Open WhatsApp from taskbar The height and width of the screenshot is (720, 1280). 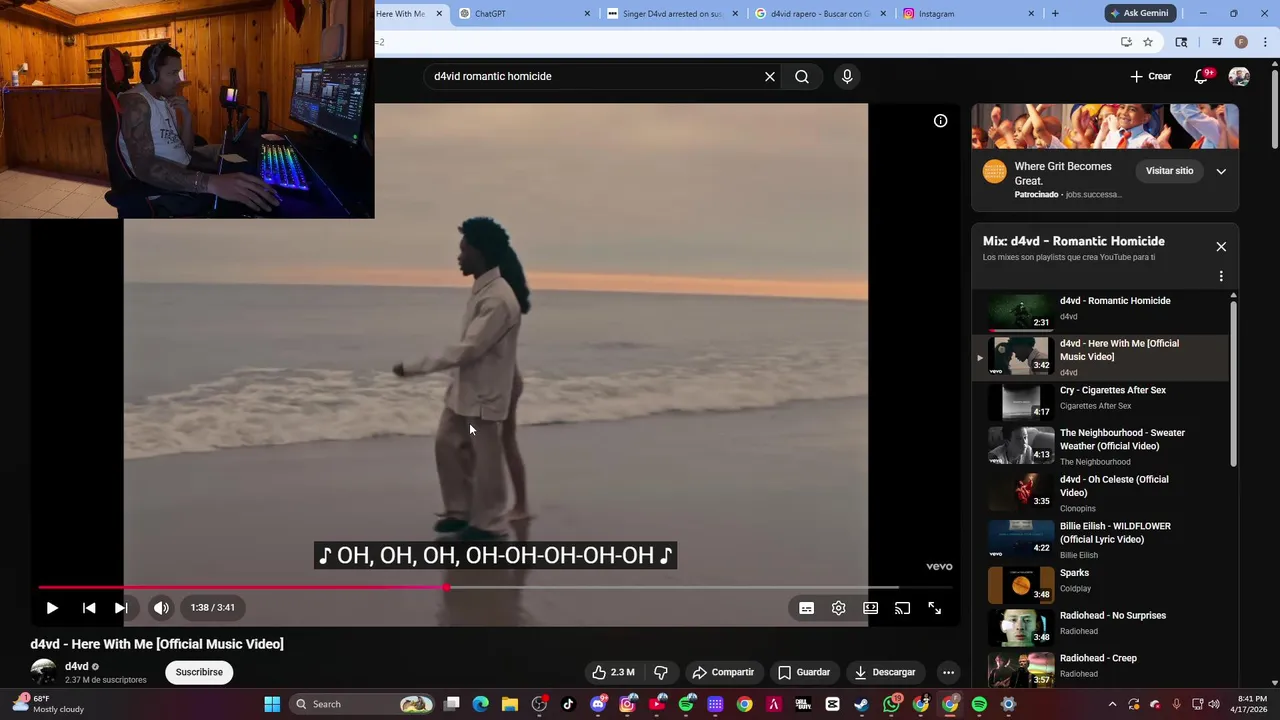pyautogui.click(x=891, y=704)
